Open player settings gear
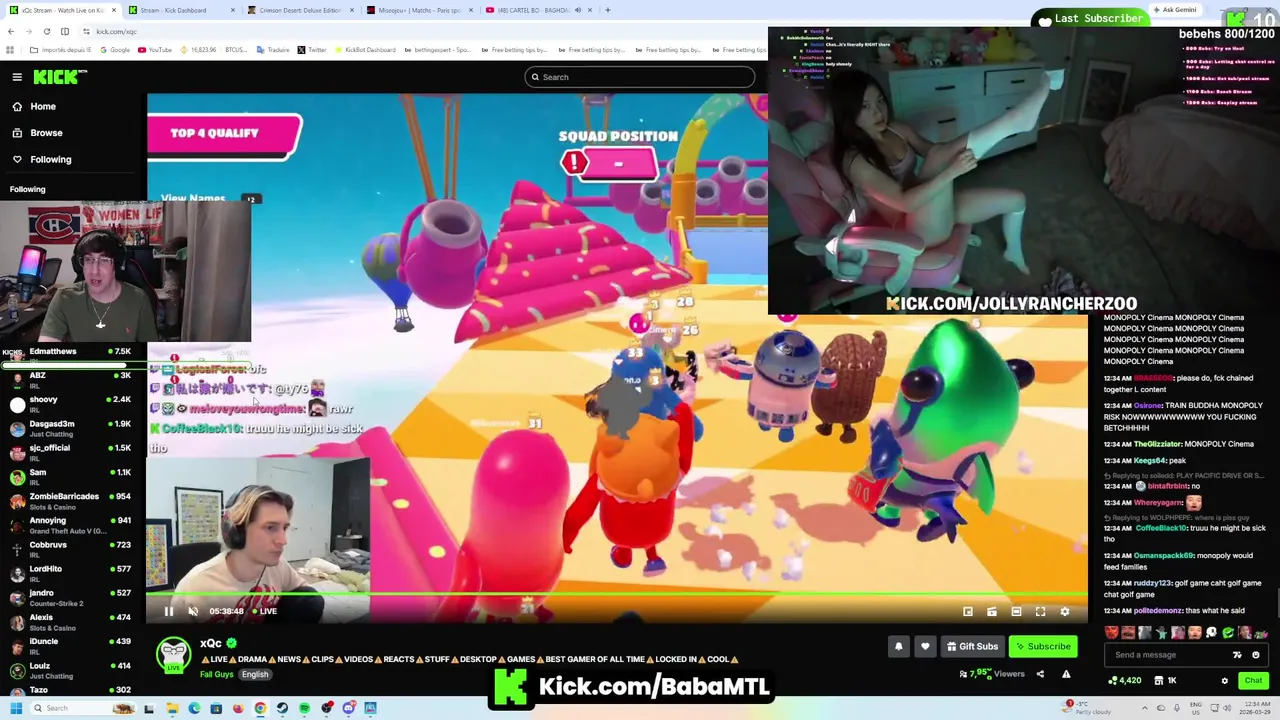The height and width of the screenshot is (720, 1280). click(1065, 611)
